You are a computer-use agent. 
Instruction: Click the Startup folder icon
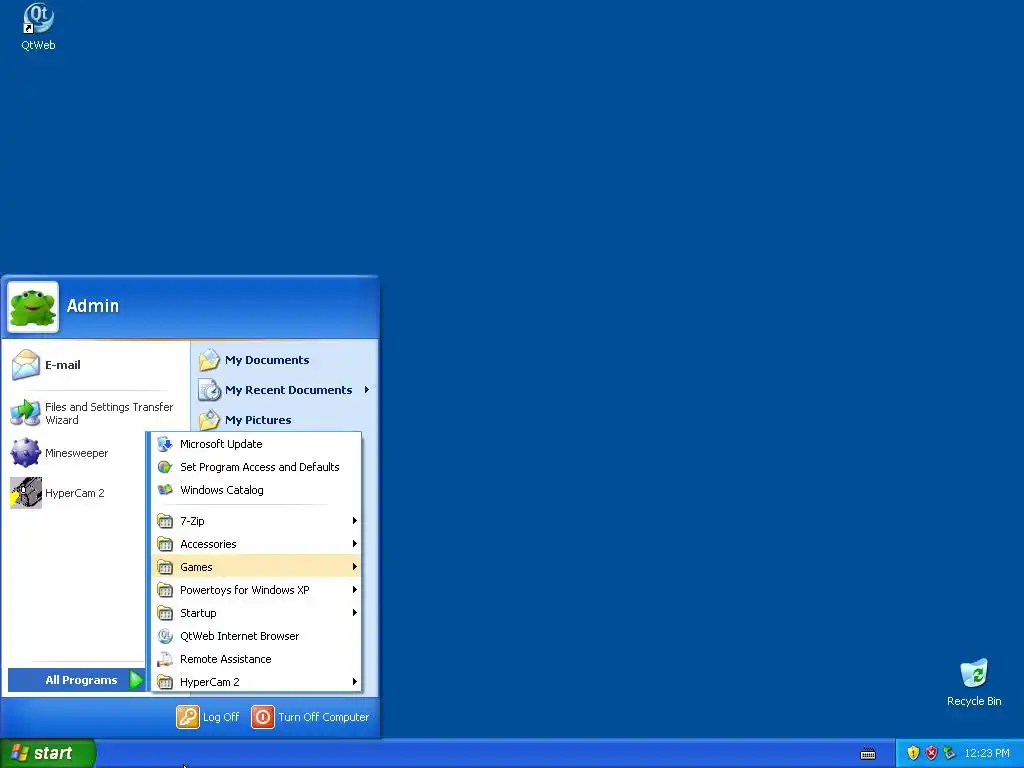[165, 613]
